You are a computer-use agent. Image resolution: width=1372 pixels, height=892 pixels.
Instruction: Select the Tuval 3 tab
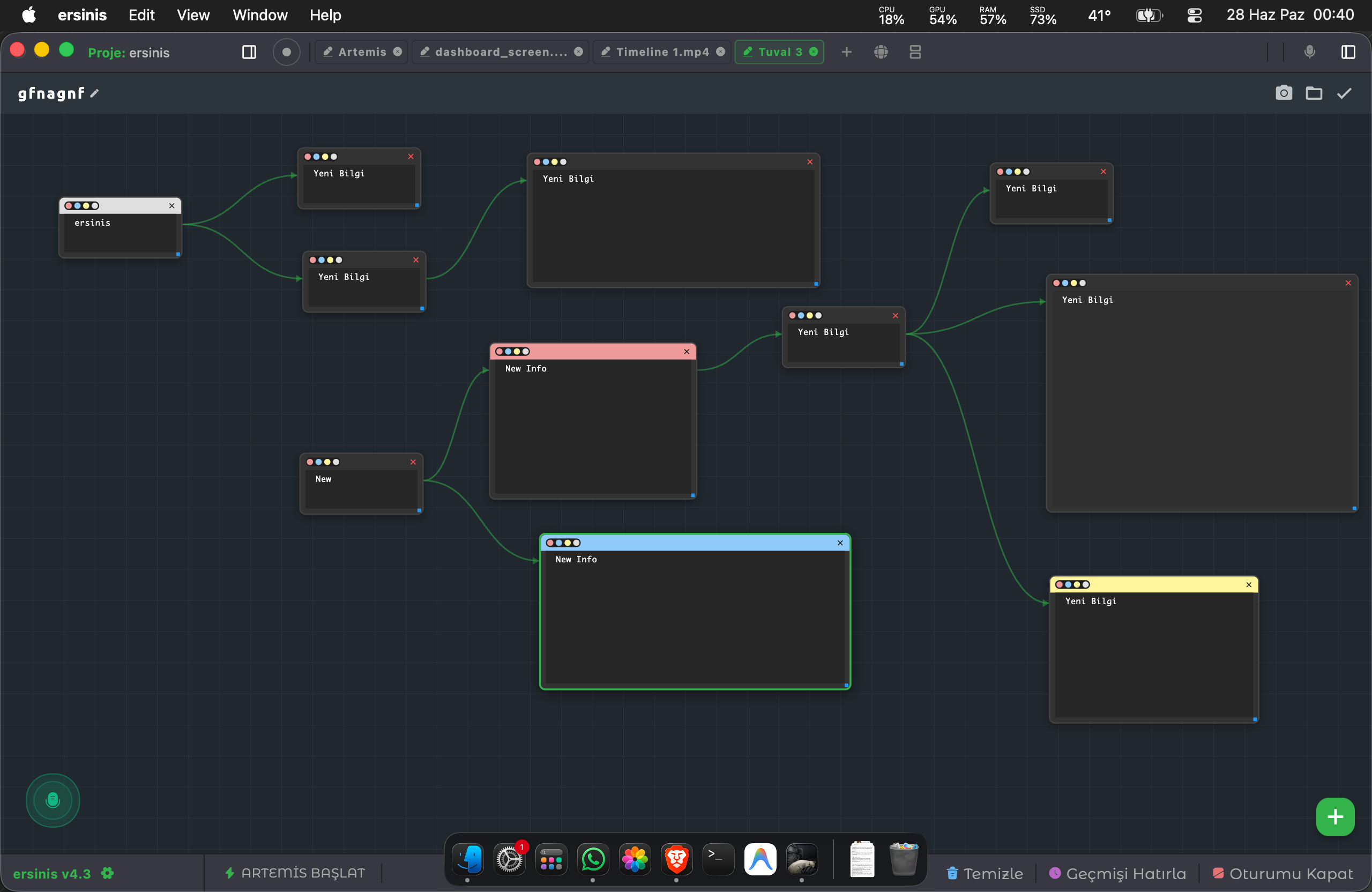coord(779,52)
